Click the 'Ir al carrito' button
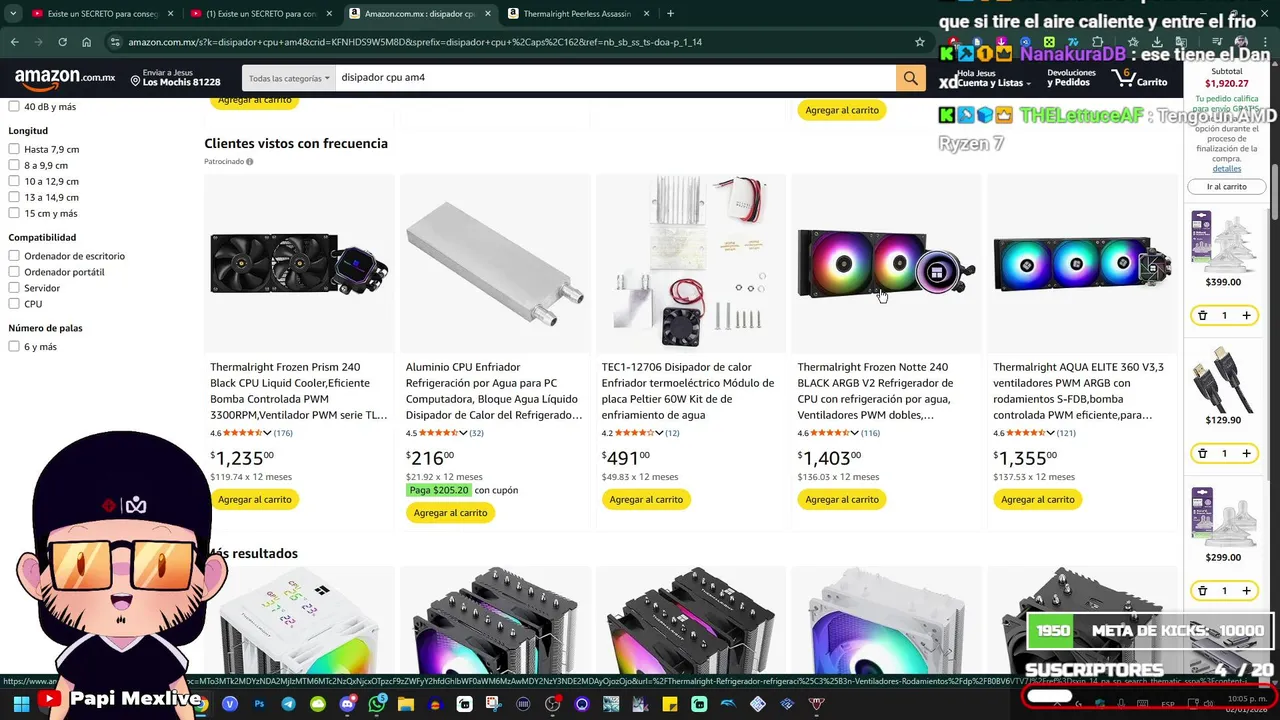 point(1227,187)
